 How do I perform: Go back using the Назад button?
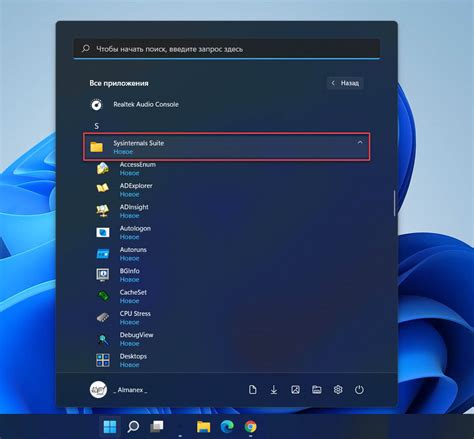point(345,83)
